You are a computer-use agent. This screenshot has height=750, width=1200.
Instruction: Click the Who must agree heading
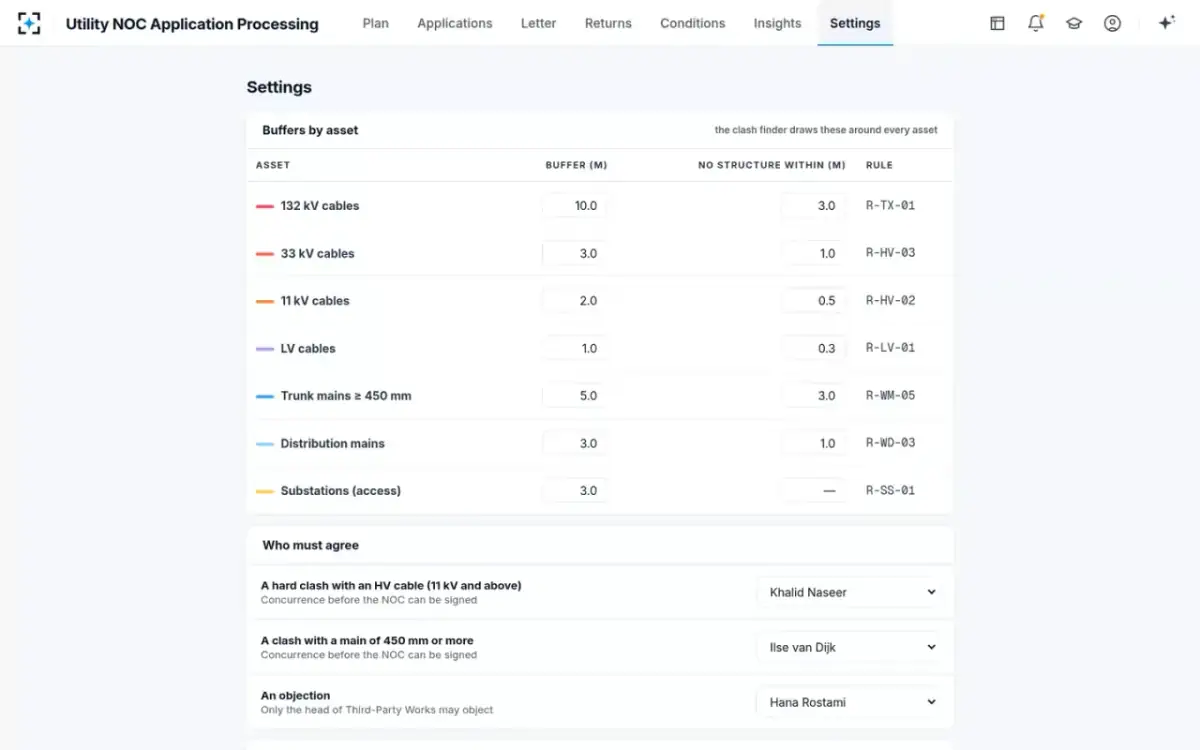310,546
